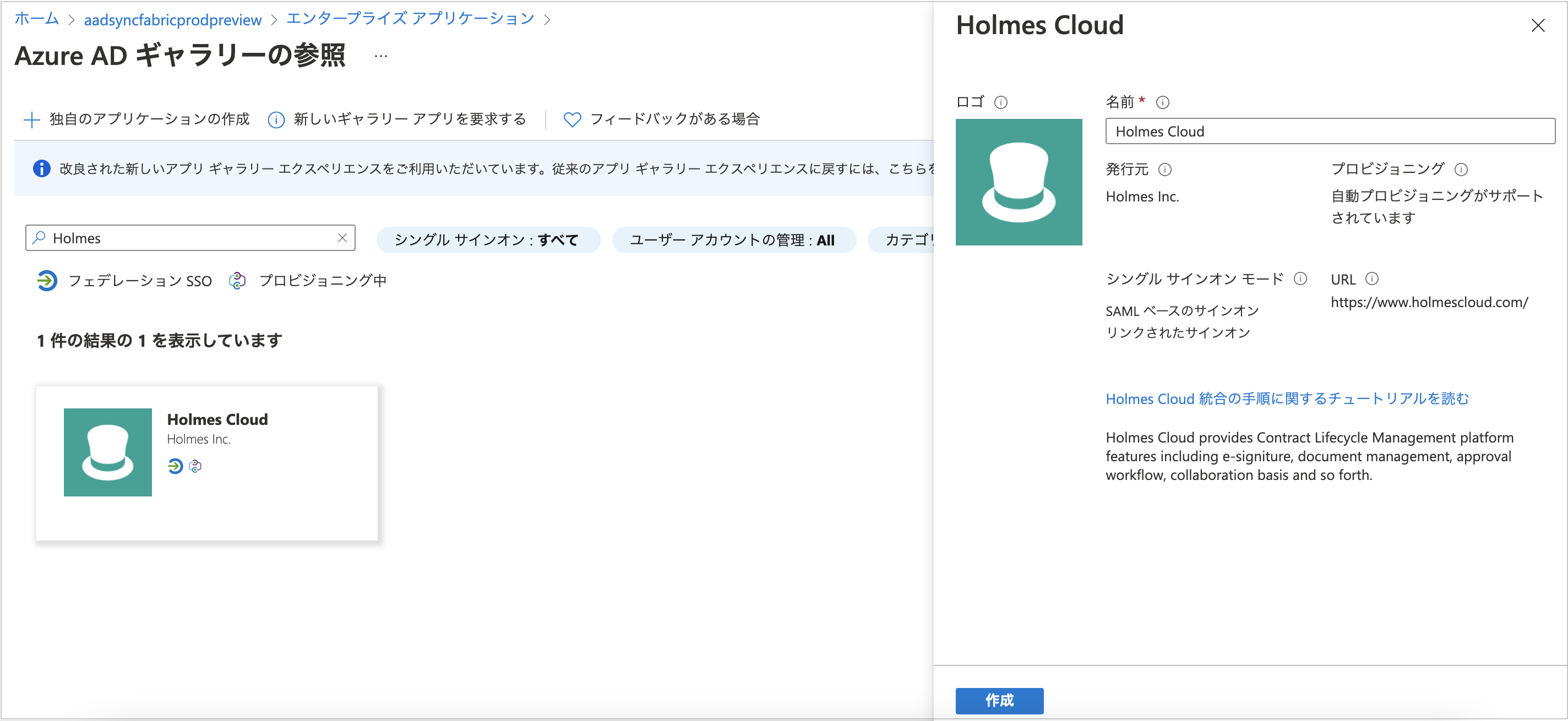Click the Holmes Inc. publisher value in panel
The width and height of the screenshot is (1568, 721).
point(1142,196)
